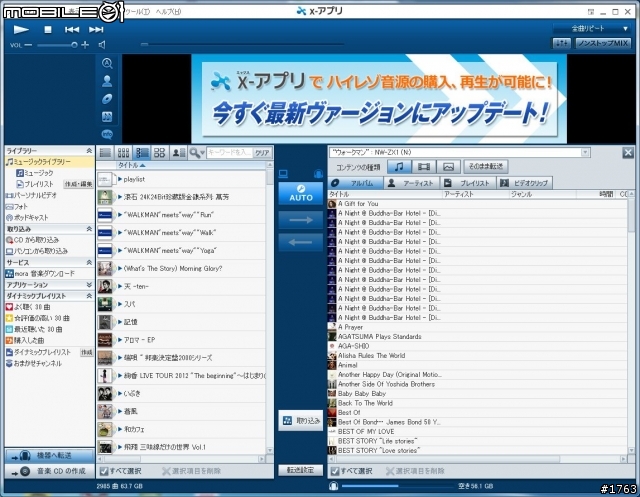640x497 pixels.
Task: Transfer to device with right arrow button
Action: tap(301, 220)
